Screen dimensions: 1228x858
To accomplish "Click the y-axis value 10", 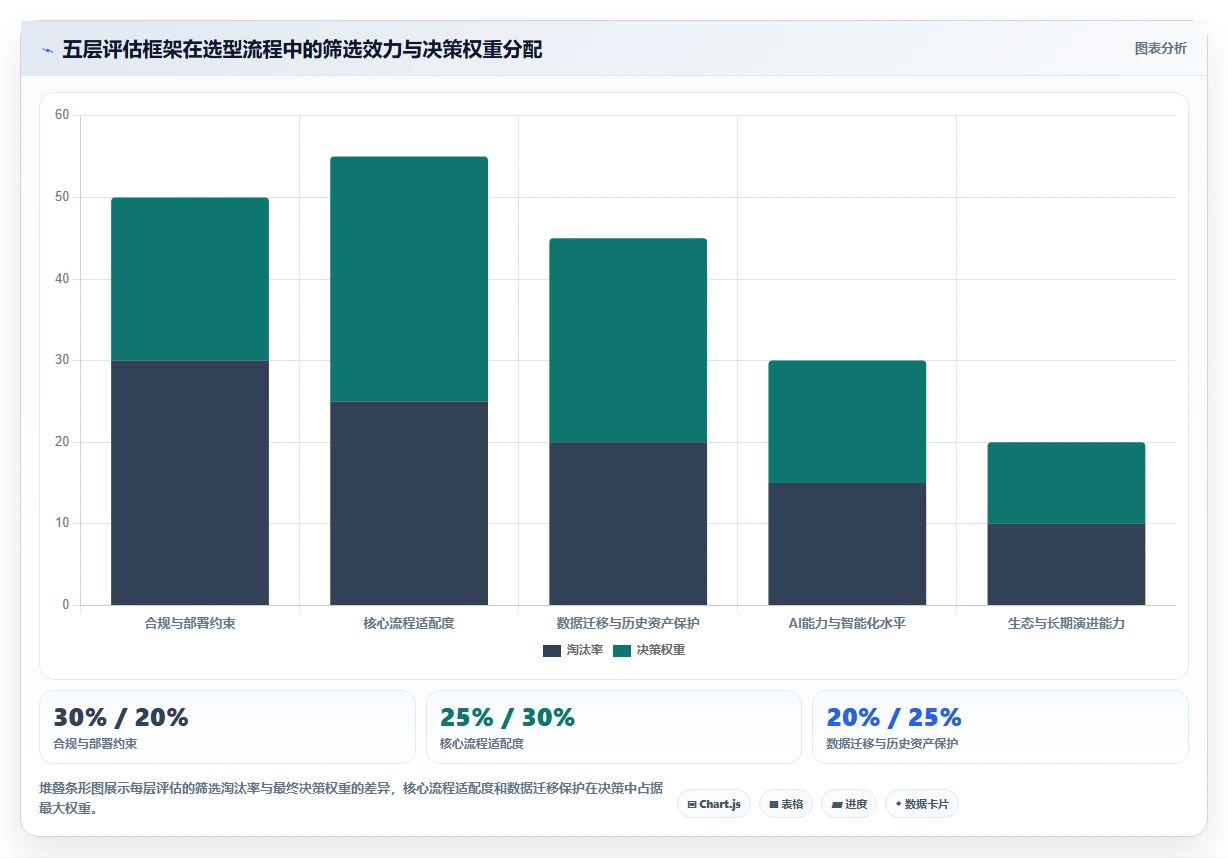I will point(62,523).
